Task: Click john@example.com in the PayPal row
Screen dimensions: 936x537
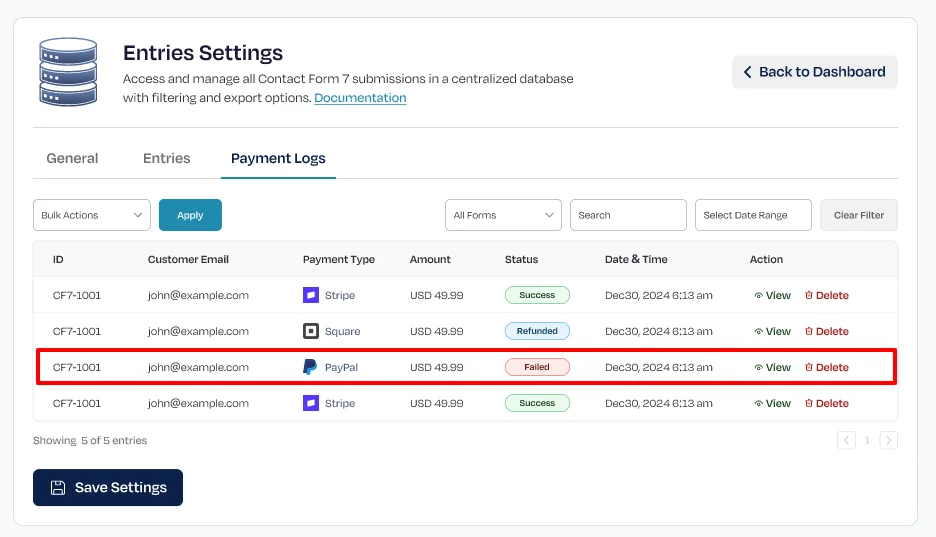Action: (198, 368)
